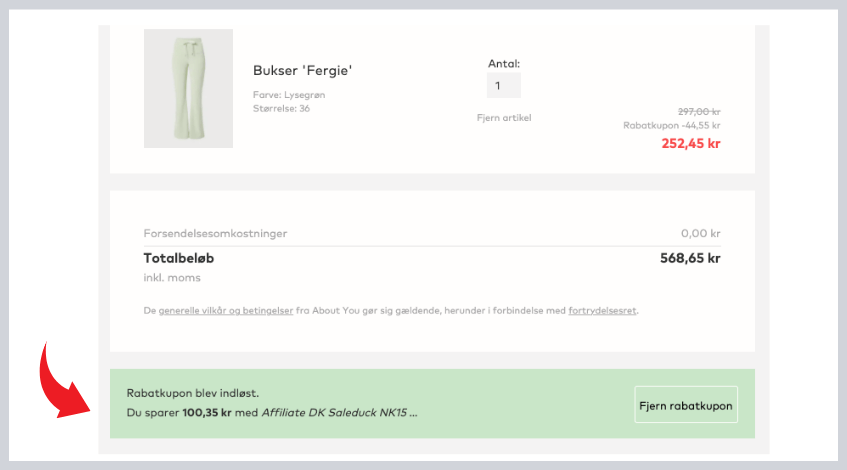This screenshot has width=847, height=470.
Task: Click the 'Forsendelsesomkostninger' label
Action: (x=215, y=233)
